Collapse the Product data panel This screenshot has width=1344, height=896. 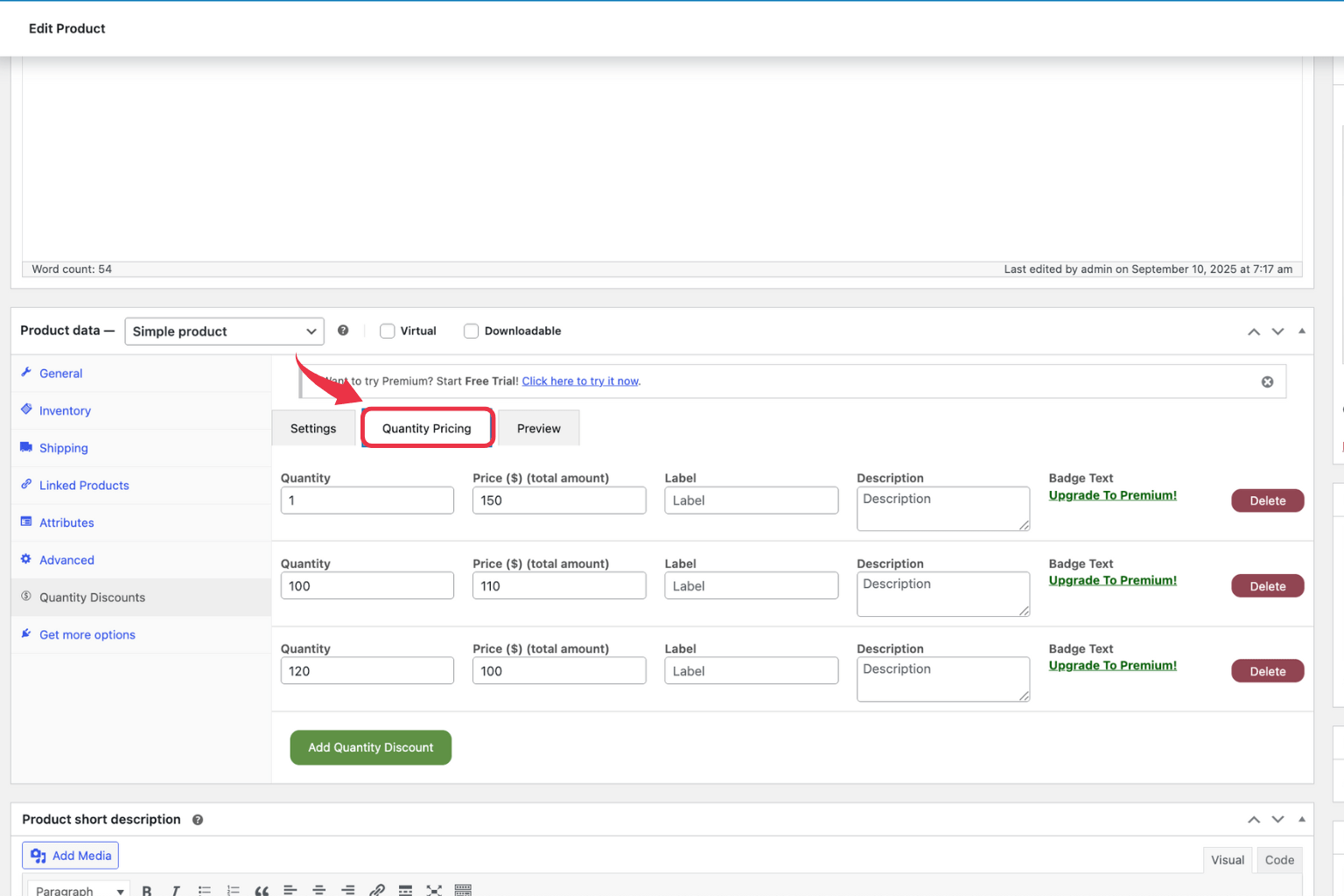pyautogui.click(x=1302, y=331)
